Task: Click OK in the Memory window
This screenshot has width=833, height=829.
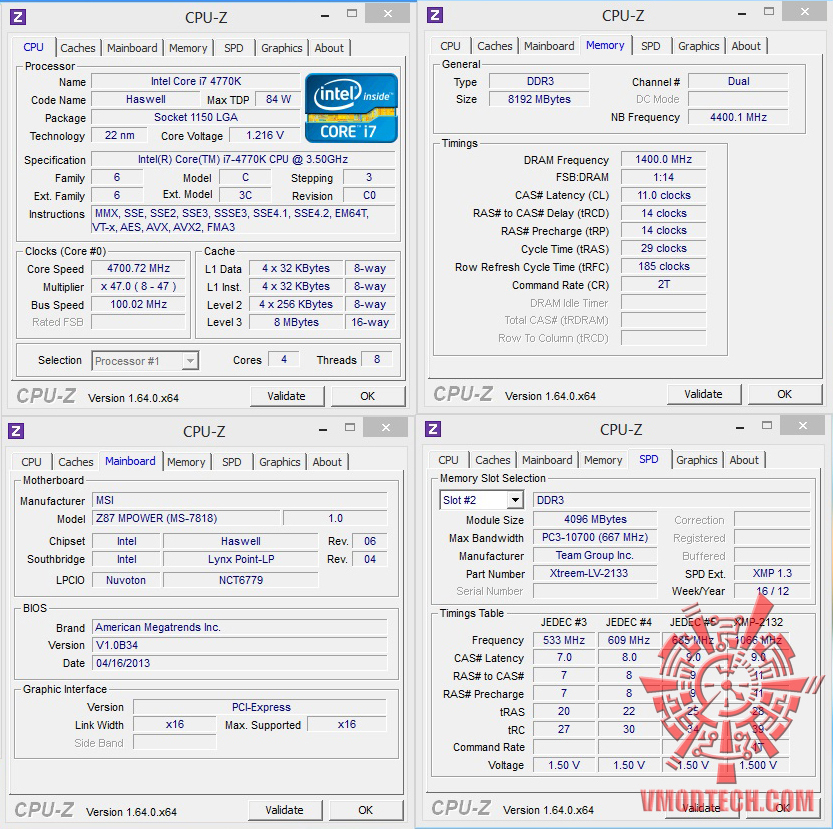Action: [785, 394]
